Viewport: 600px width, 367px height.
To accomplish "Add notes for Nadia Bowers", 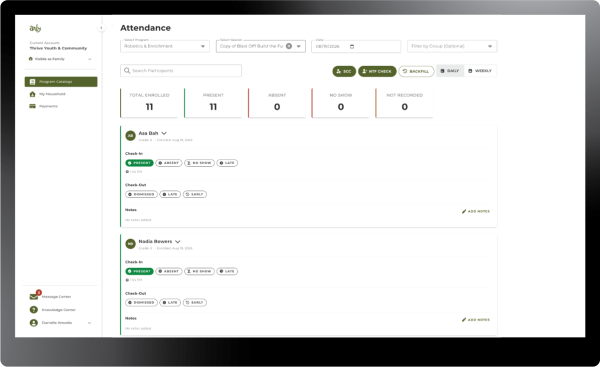I will 476,320.
